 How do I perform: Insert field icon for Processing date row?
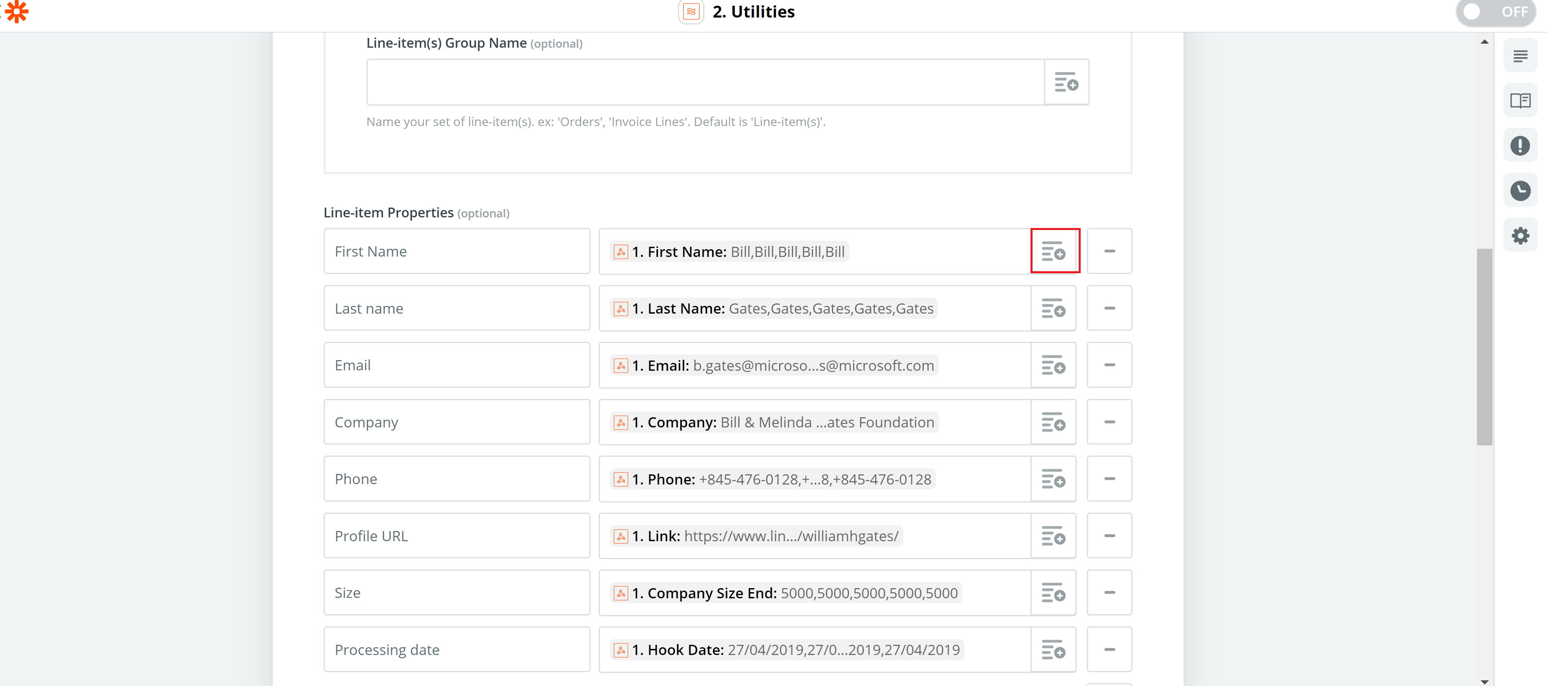pos(1054,650)
